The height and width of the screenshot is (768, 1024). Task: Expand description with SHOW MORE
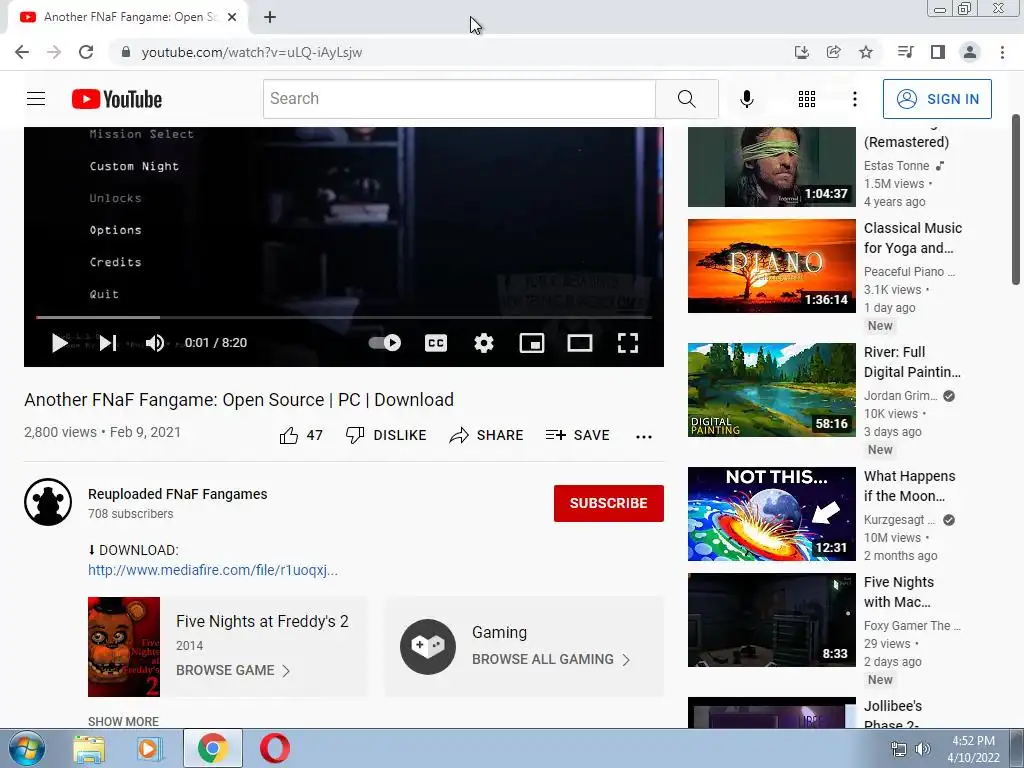123,721
